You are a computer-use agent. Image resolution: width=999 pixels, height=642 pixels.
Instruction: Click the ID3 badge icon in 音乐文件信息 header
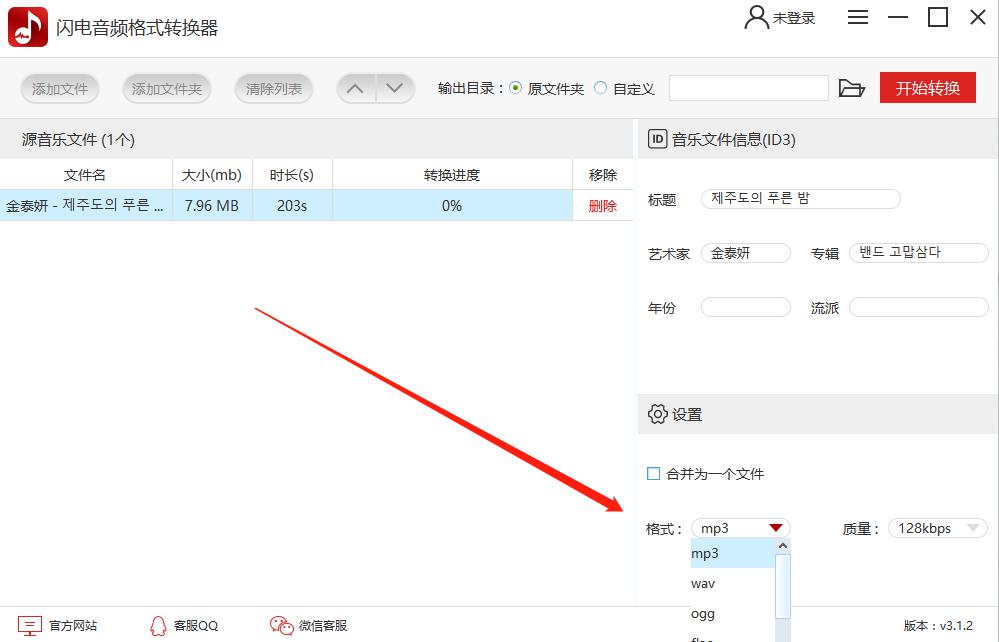(x=656, y=139)
